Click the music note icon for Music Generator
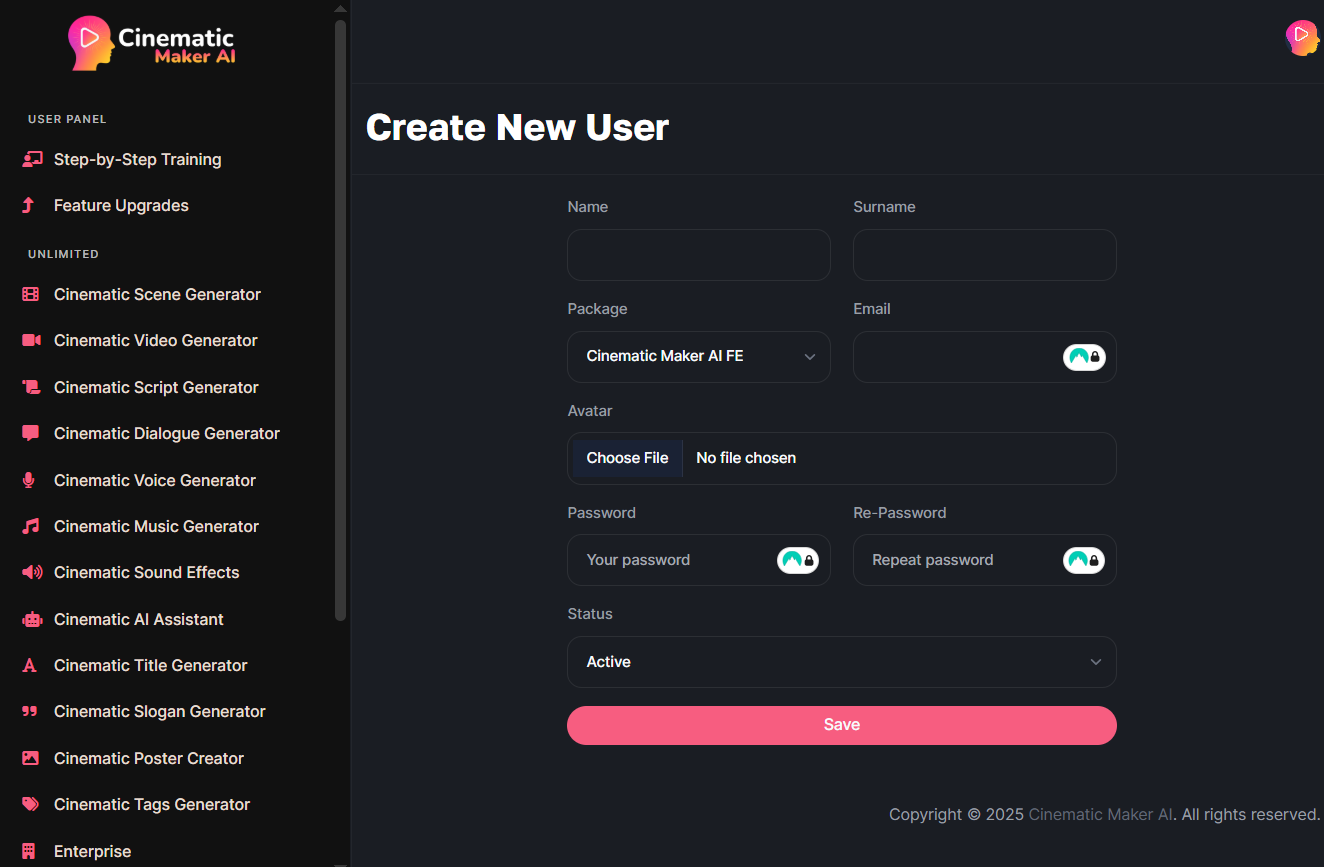This screenshot has height=867, width=1324. (x=31, y=526)
